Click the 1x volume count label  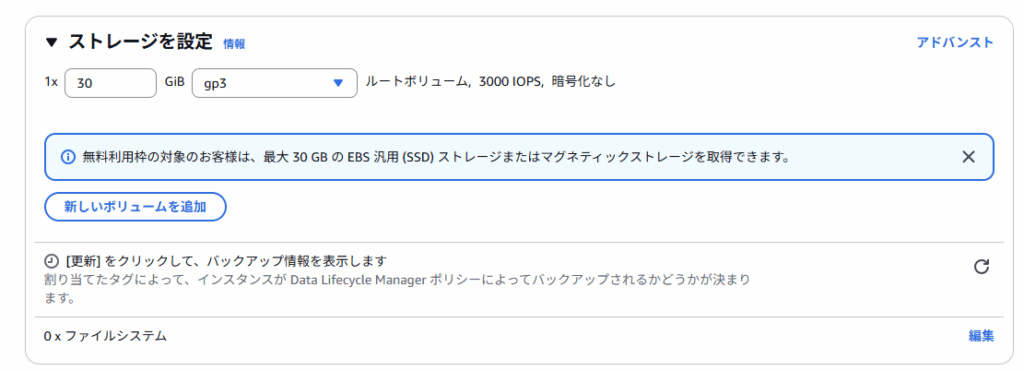tap(51, 82)
